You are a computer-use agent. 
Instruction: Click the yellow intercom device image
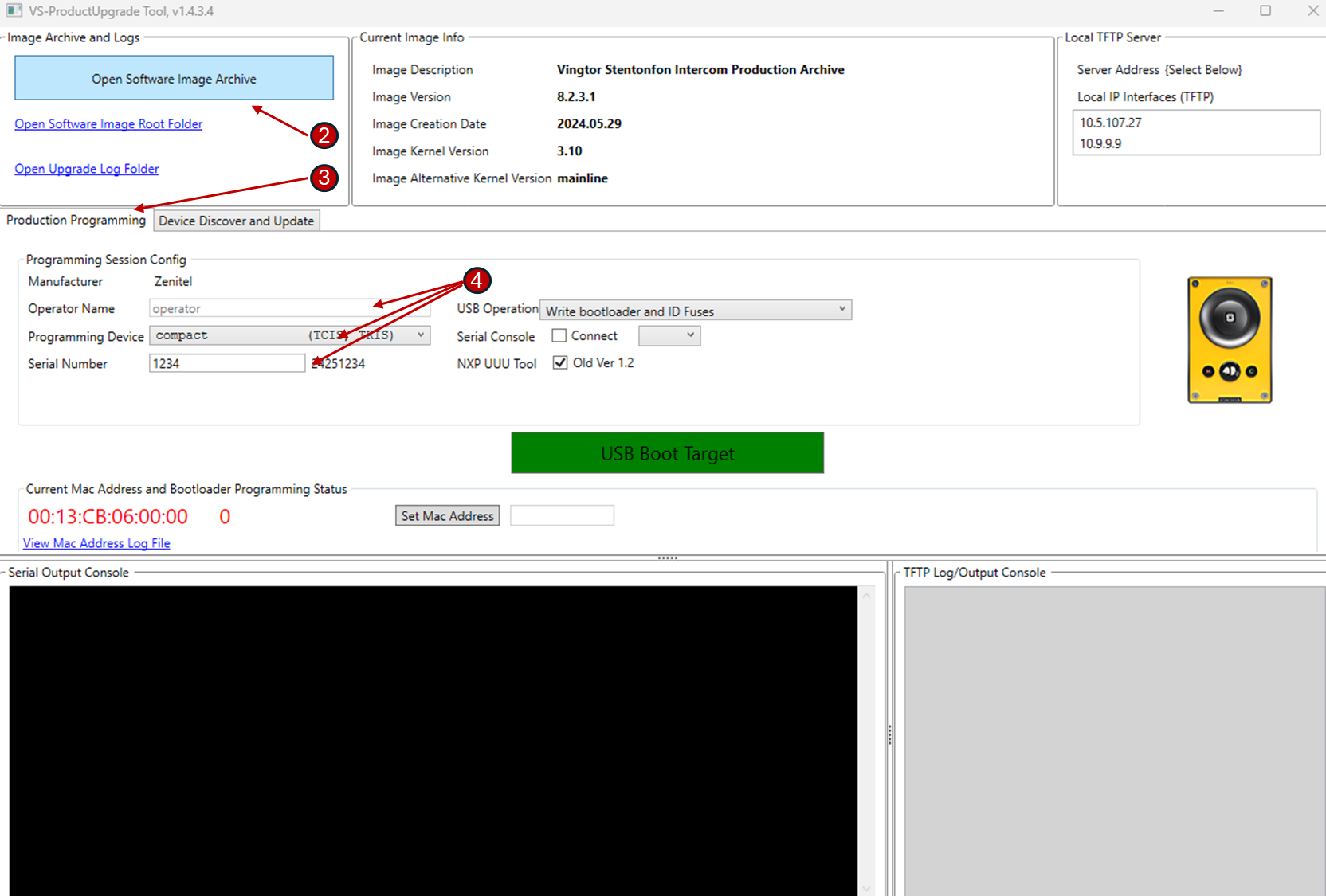[1229, 340]
